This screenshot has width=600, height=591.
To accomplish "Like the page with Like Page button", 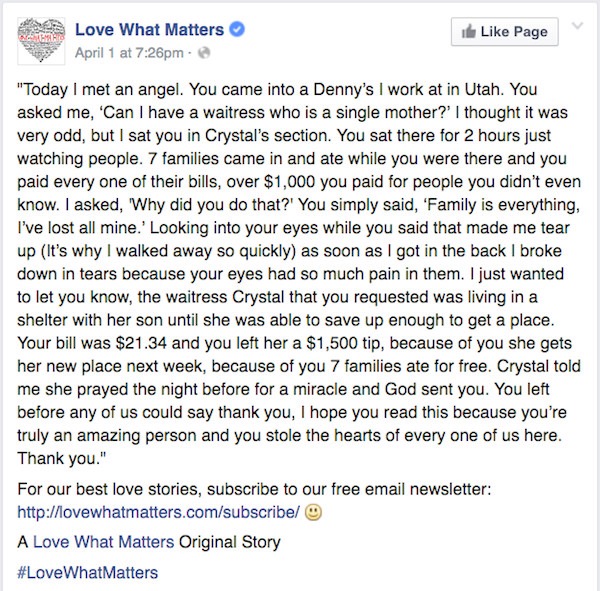I will point(504,31).
